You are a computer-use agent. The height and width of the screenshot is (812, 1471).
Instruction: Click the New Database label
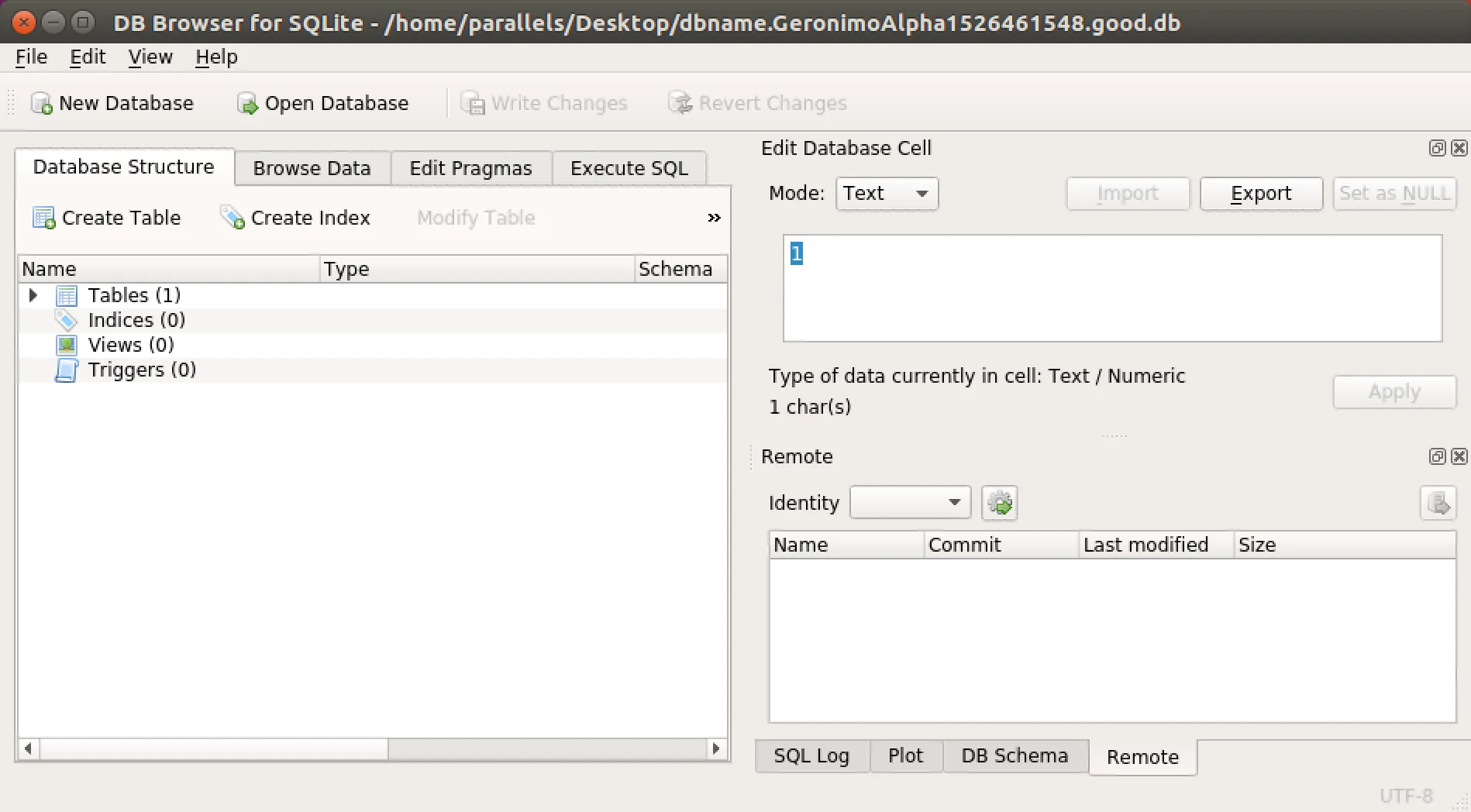[x=126, y=103]
